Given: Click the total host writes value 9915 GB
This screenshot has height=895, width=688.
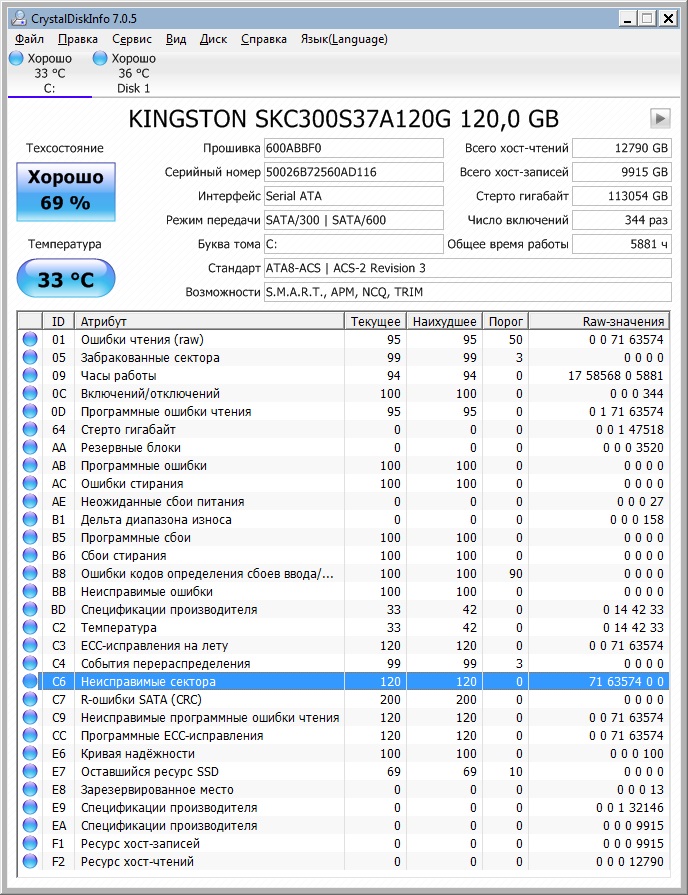Looking at the screenshot, I should tap(622, 172).
